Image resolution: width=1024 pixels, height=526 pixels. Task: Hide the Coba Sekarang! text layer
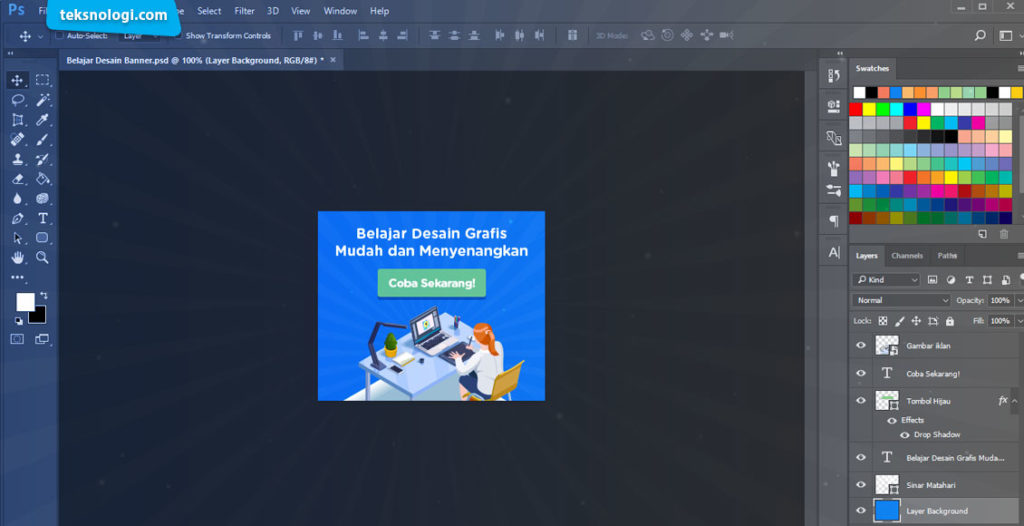coord(861,373)
